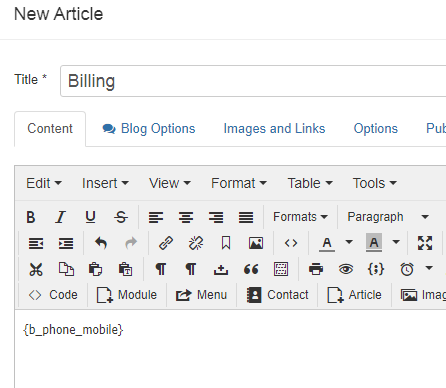Redo the last action

click(x=131, y=243)
